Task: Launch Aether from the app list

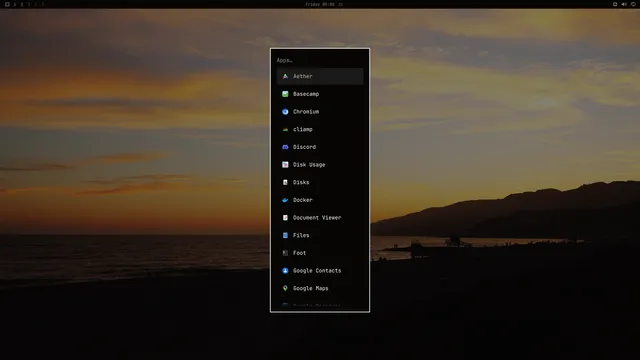Action: pos(320,76)
